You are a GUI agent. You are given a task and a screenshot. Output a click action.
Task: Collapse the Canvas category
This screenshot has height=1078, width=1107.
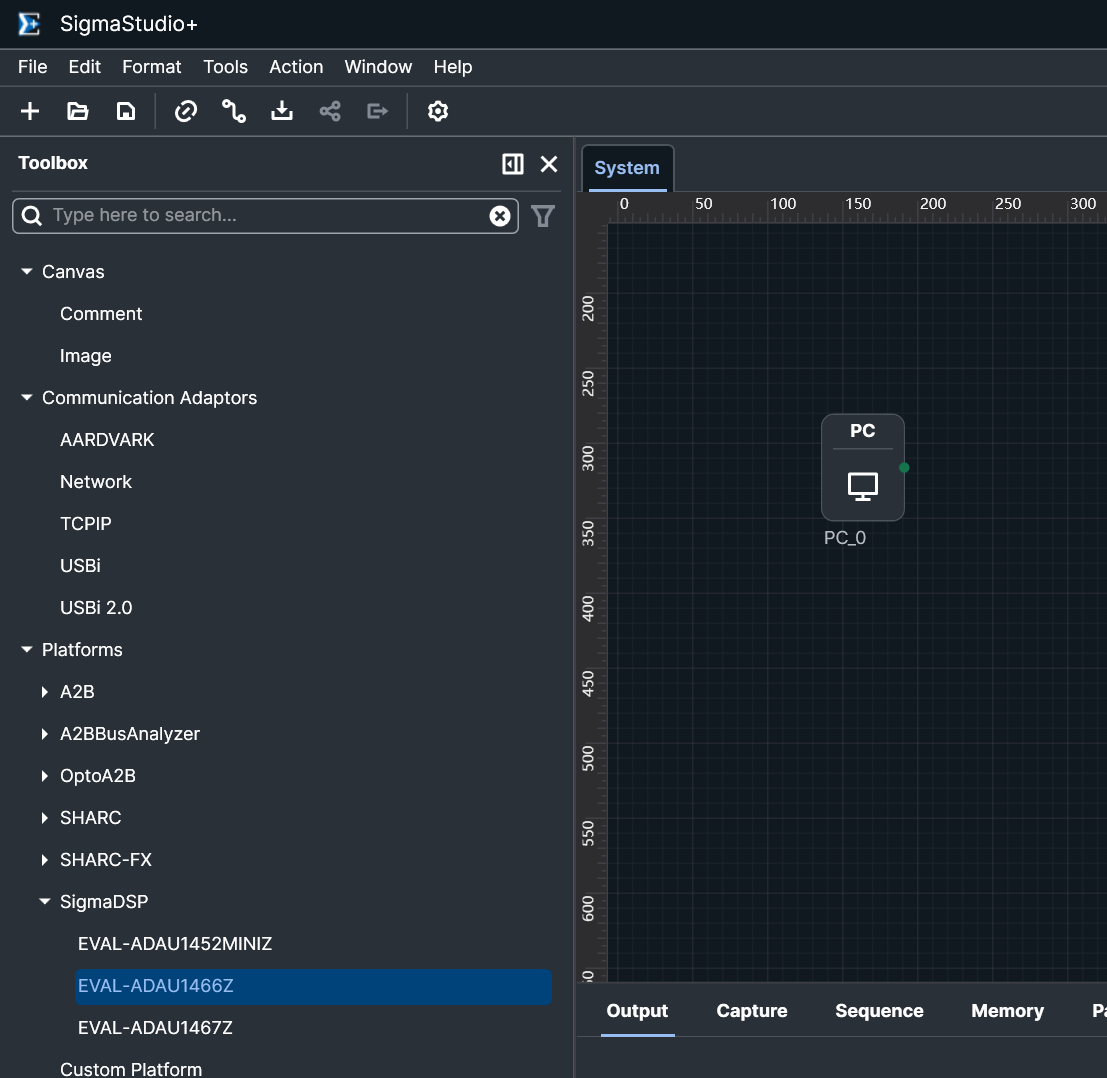(x=27, y=272)
